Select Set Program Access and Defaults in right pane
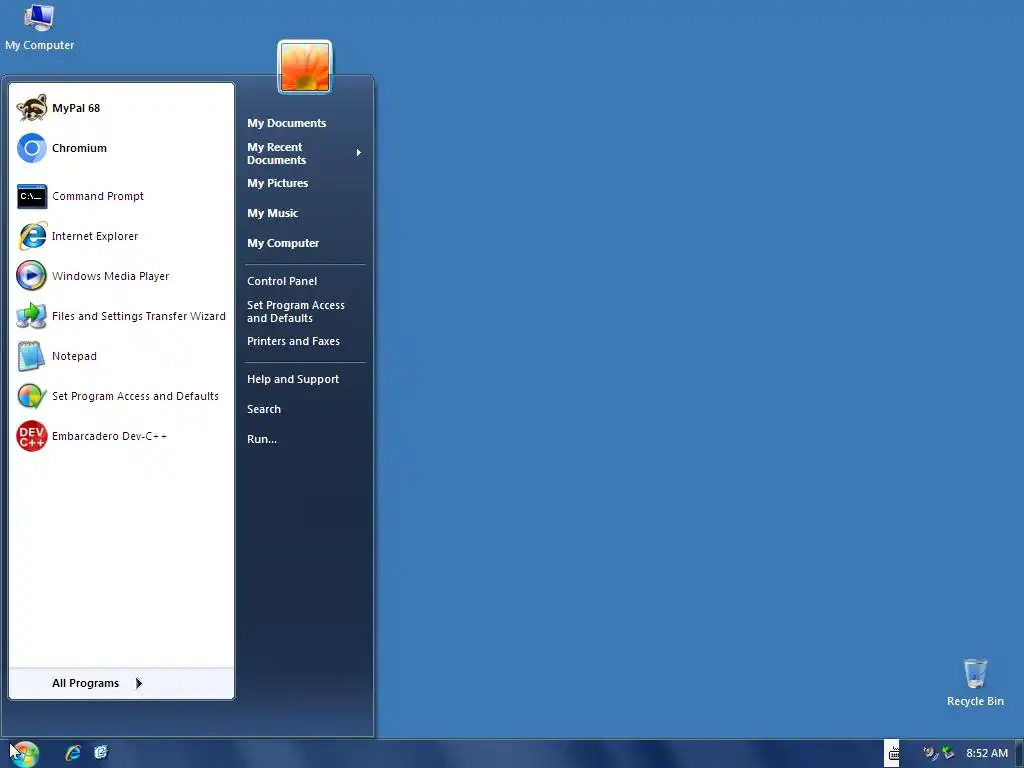The height and width of the screenshot is (768, 1024). (304, 312)
